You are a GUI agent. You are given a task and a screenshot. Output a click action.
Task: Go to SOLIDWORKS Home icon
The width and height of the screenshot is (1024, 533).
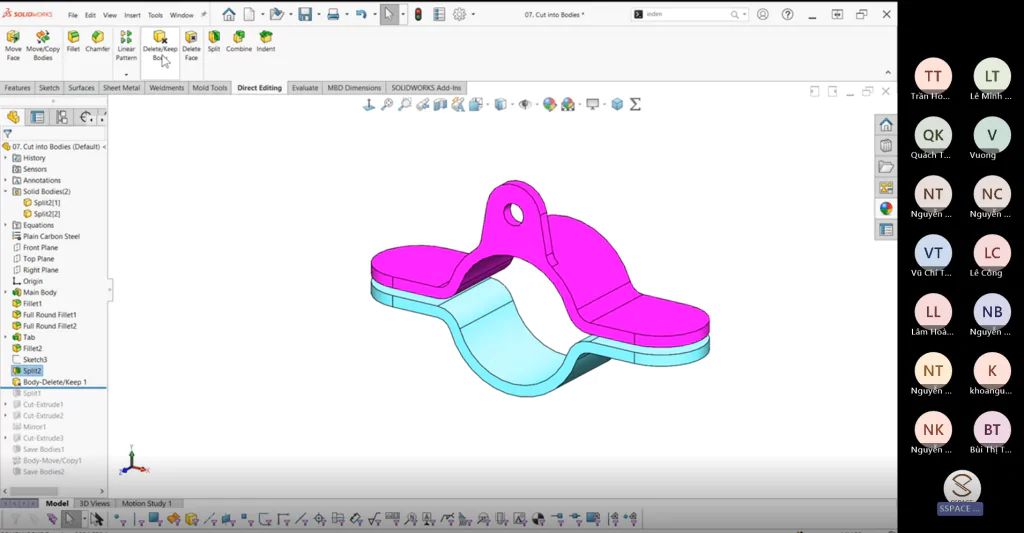tap(229, 14)
